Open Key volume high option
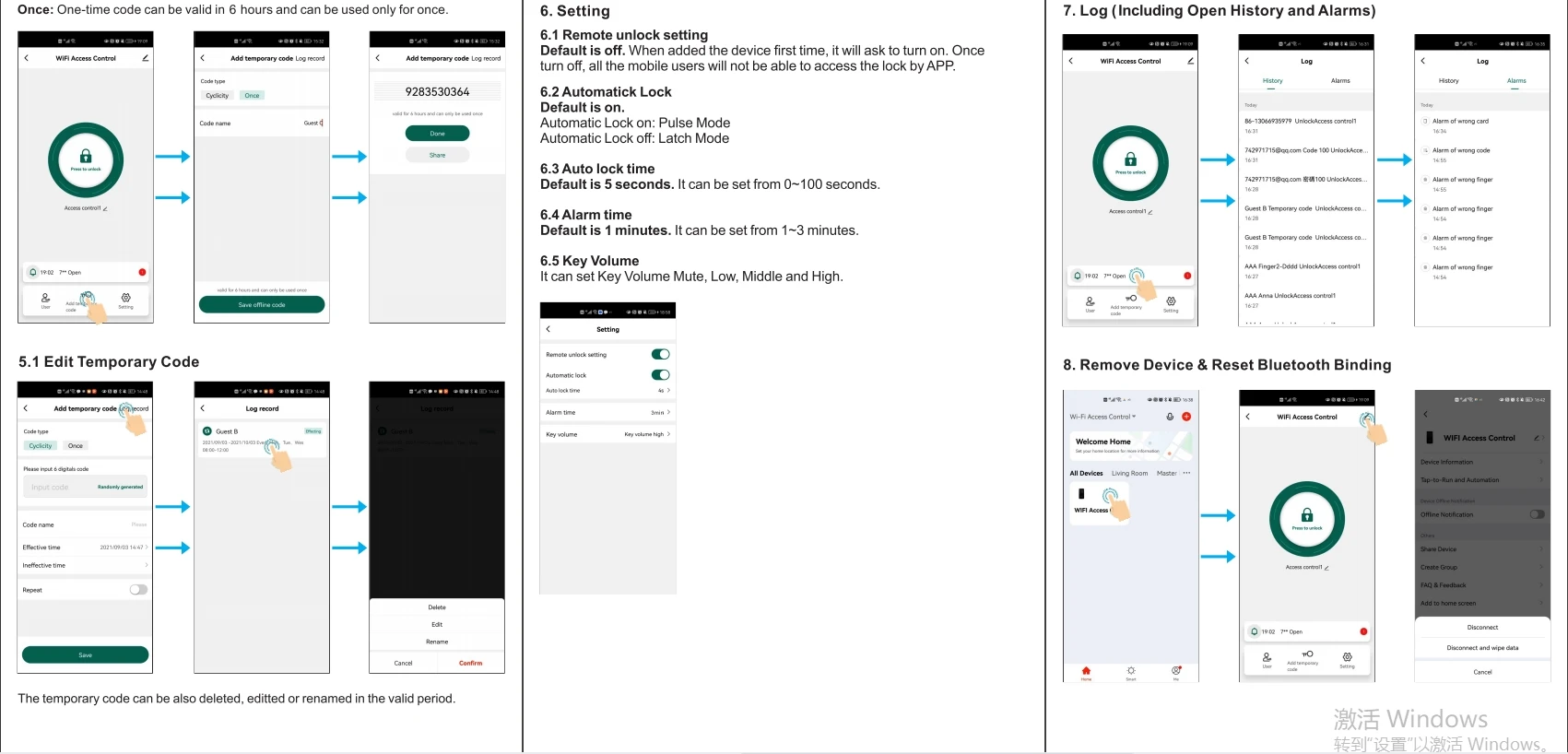Screen dimensions: 1568x754 tap(608, 434)
